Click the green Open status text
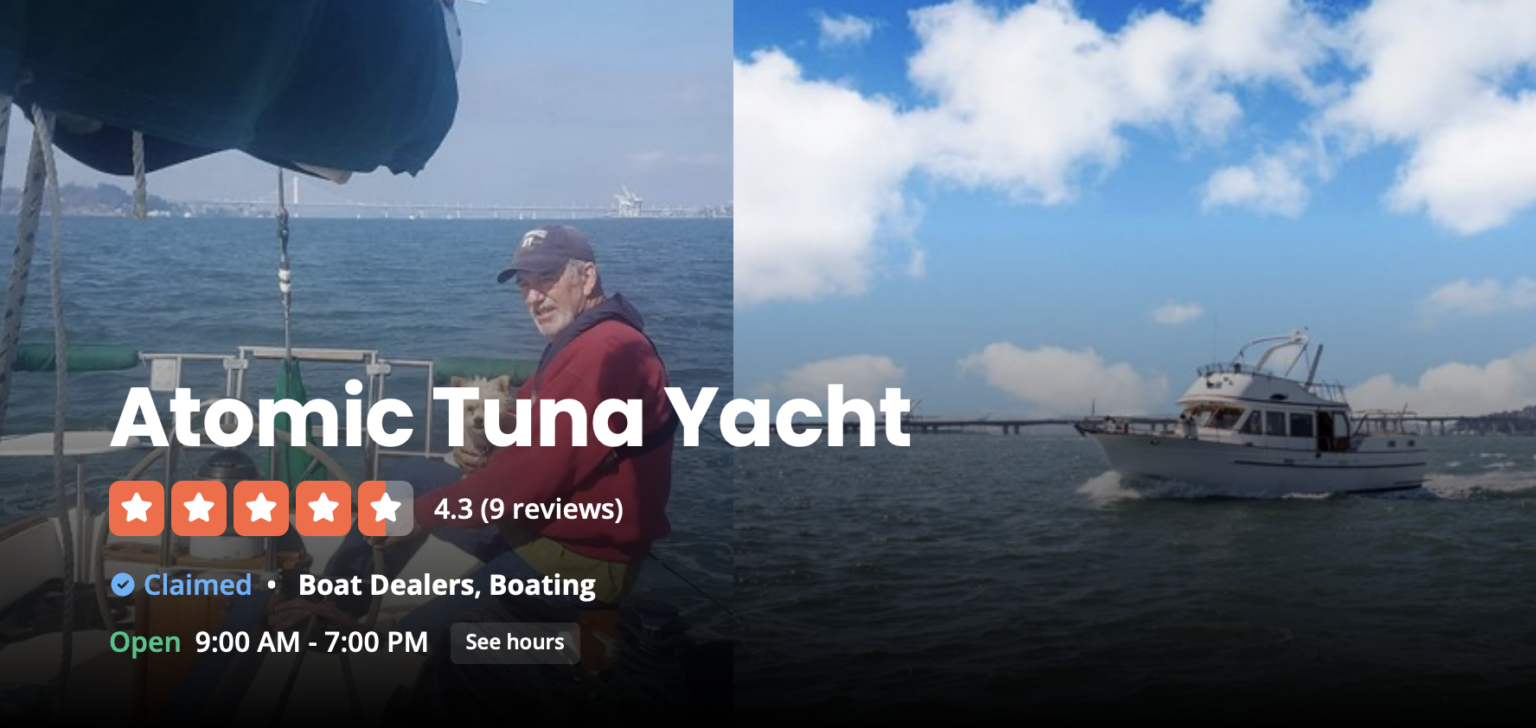The width and height of the screenshot is (1536, 728). [x=145, y=642]
